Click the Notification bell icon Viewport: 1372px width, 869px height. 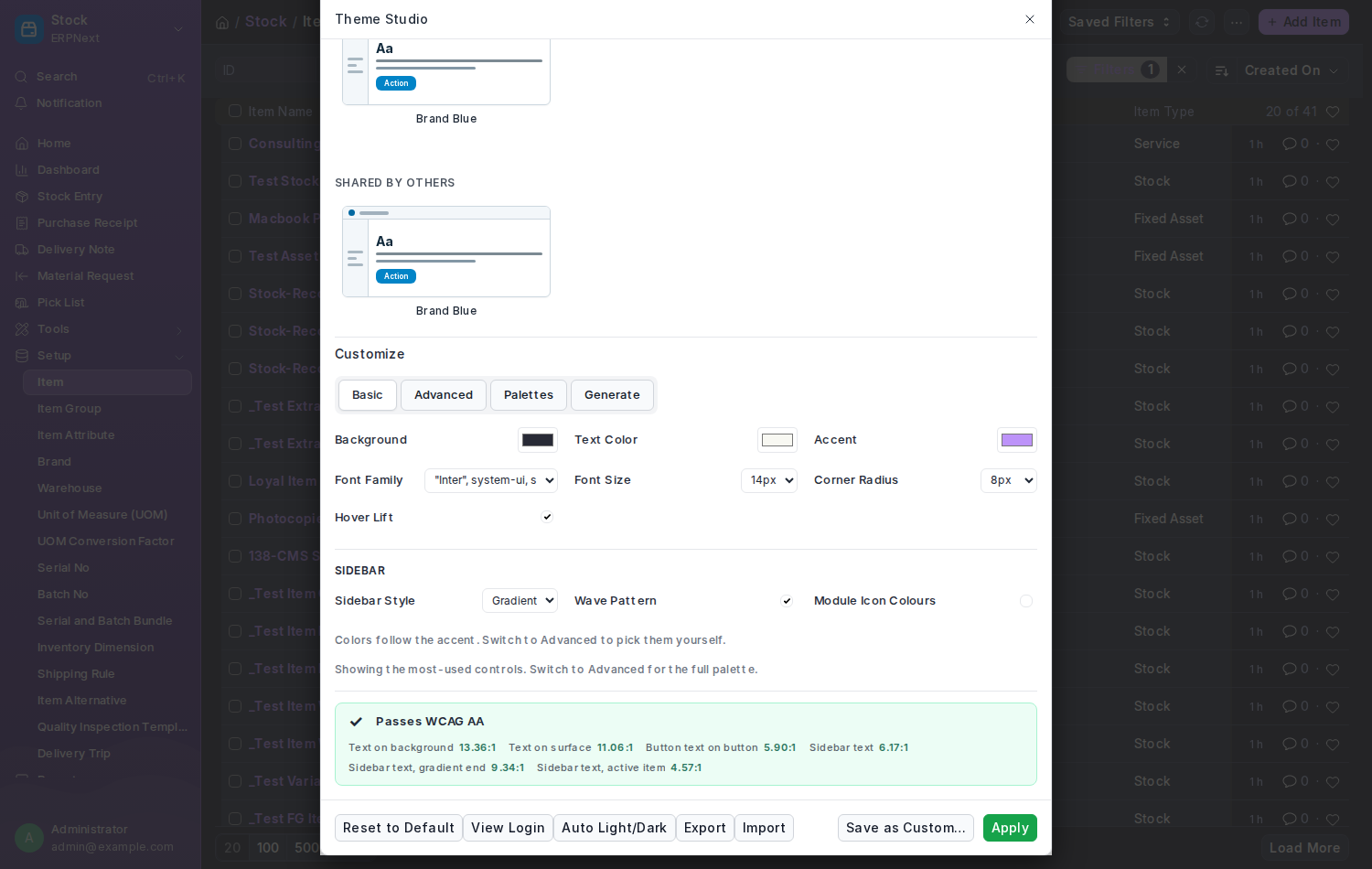(x=21, y=103)
